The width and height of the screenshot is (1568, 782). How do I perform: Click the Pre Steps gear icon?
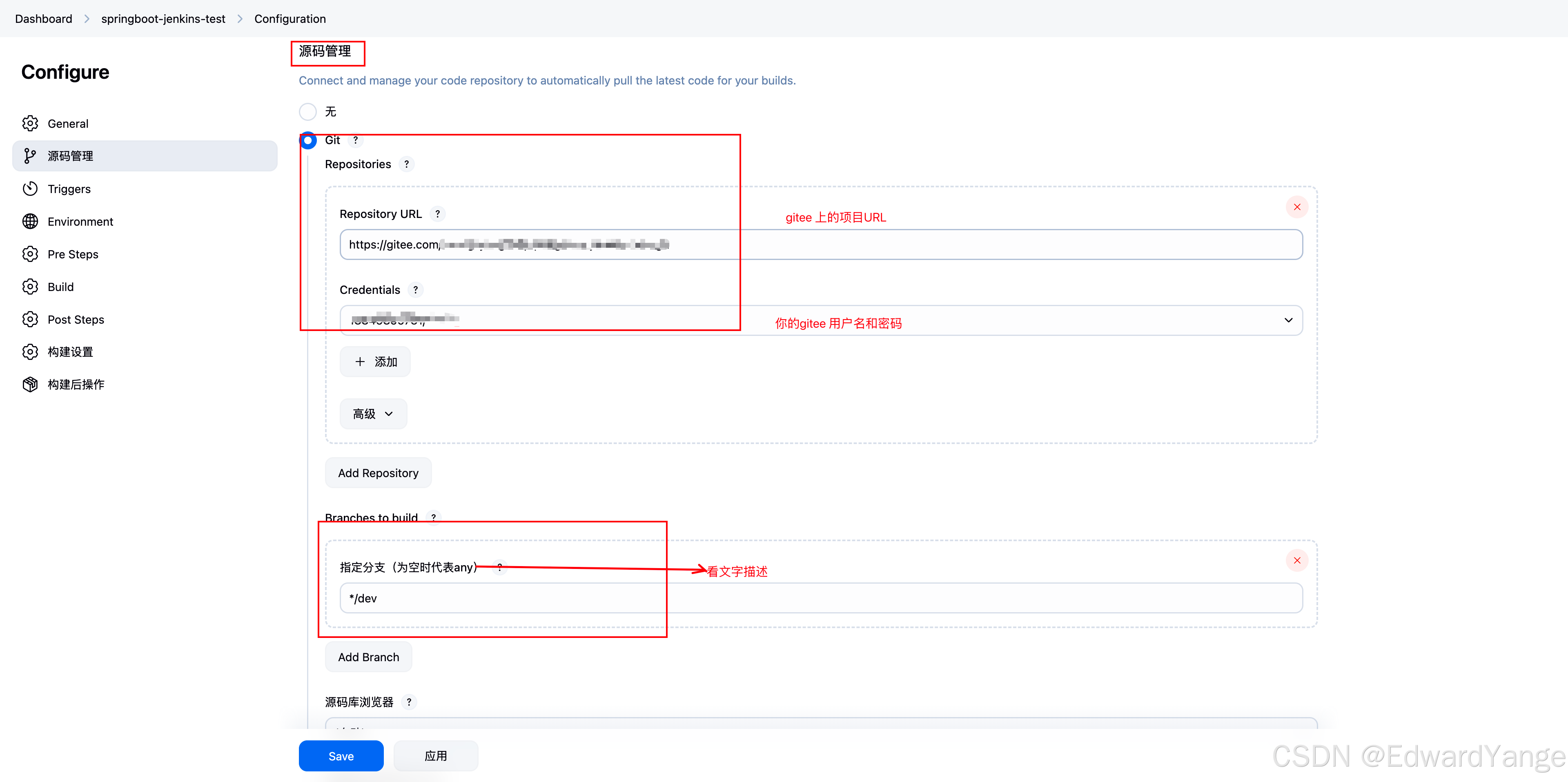(31, 254)
